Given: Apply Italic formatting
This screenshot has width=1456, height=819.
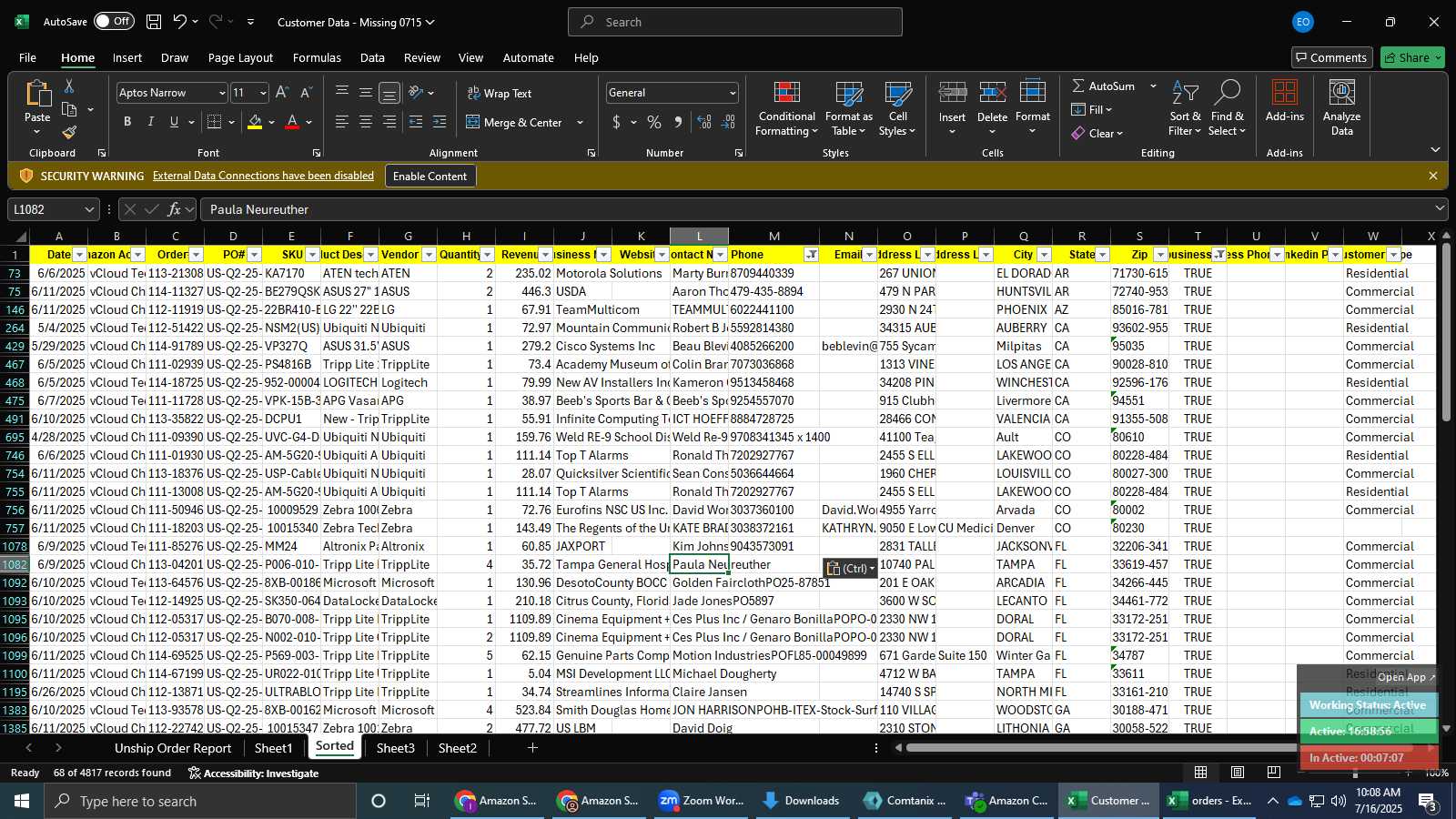Looking at the screenshot, I should pyautogui.click(x=150, y=122).
